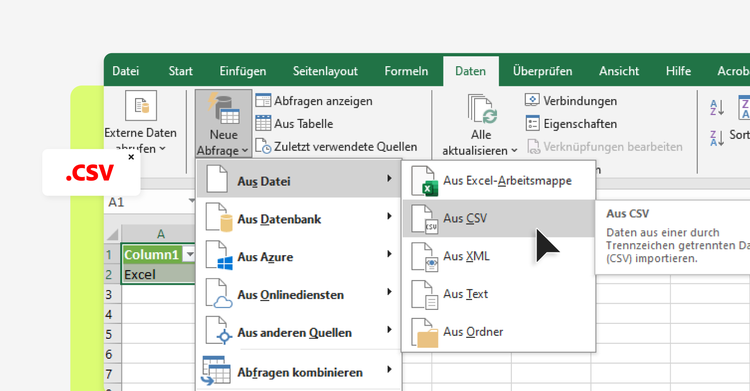Open the Einfügen tab
This screenshot has height=391, width=750.
pyautogui.click(x=243, y=71)
